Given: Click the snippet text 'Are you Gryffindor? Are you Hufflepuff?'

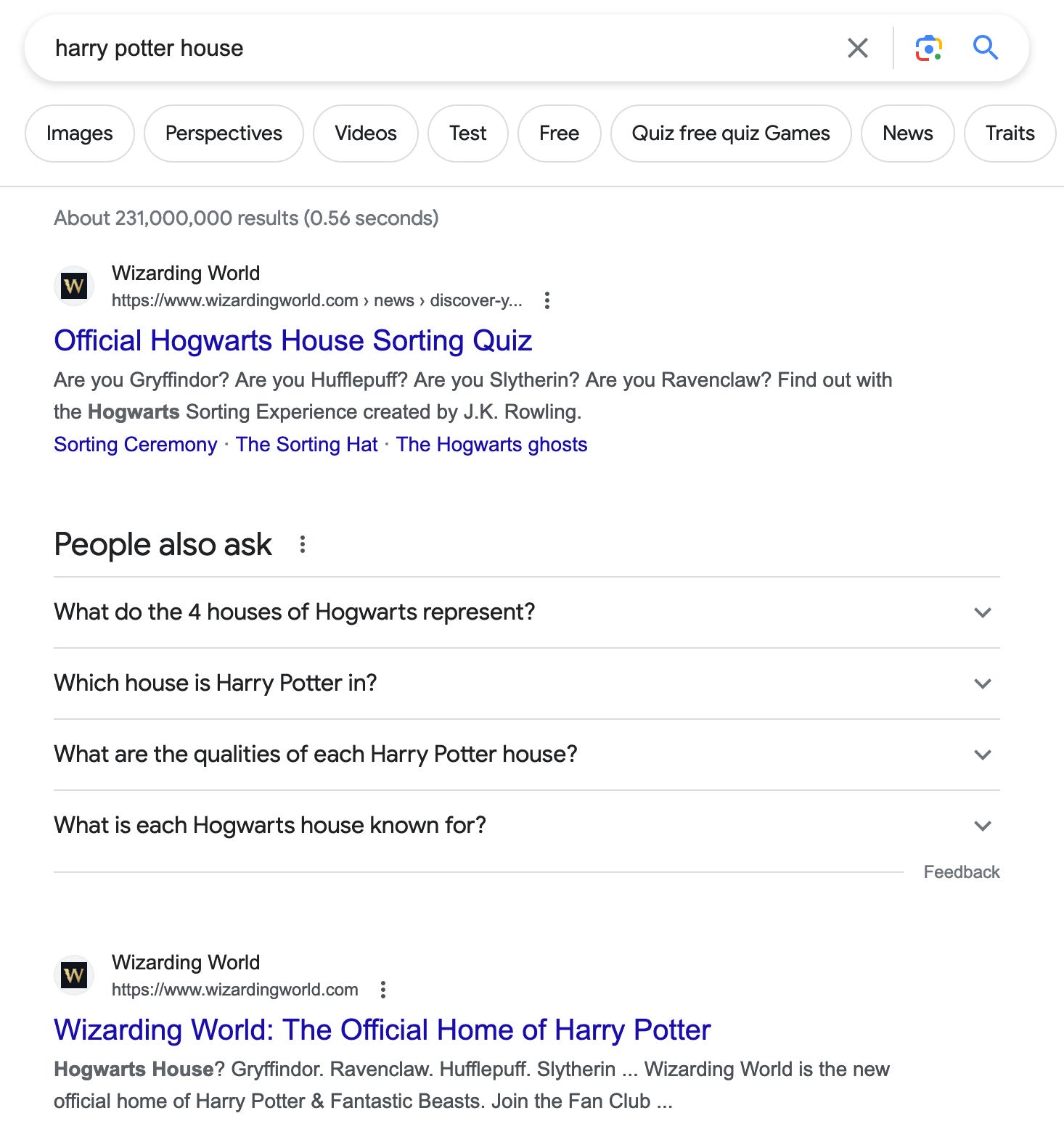Looking at the screenshot, I should pyautogui.click(x=231, y=379).
